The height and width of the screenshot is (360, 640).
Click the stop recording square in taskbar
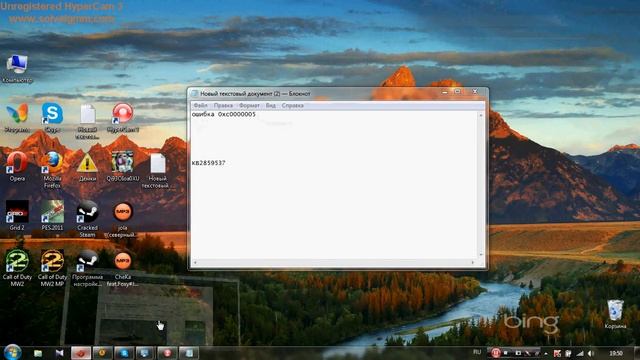pos(507,353)
